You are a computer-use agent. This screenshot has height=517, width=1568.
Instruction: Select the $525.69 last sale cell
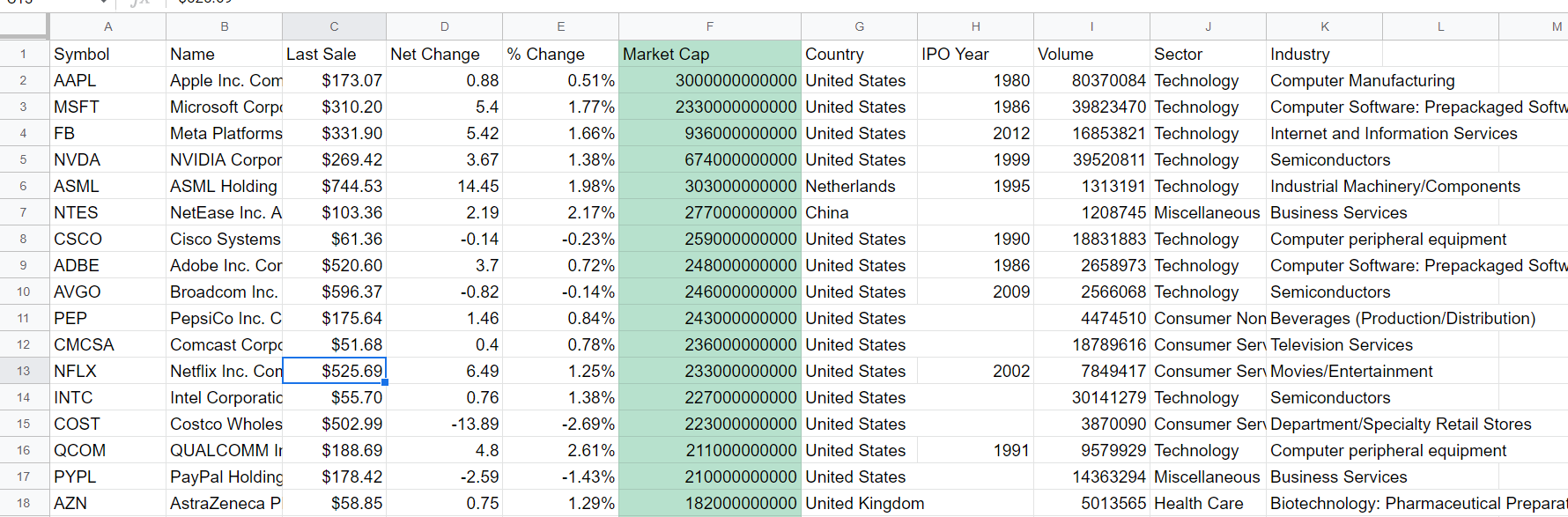335,371
